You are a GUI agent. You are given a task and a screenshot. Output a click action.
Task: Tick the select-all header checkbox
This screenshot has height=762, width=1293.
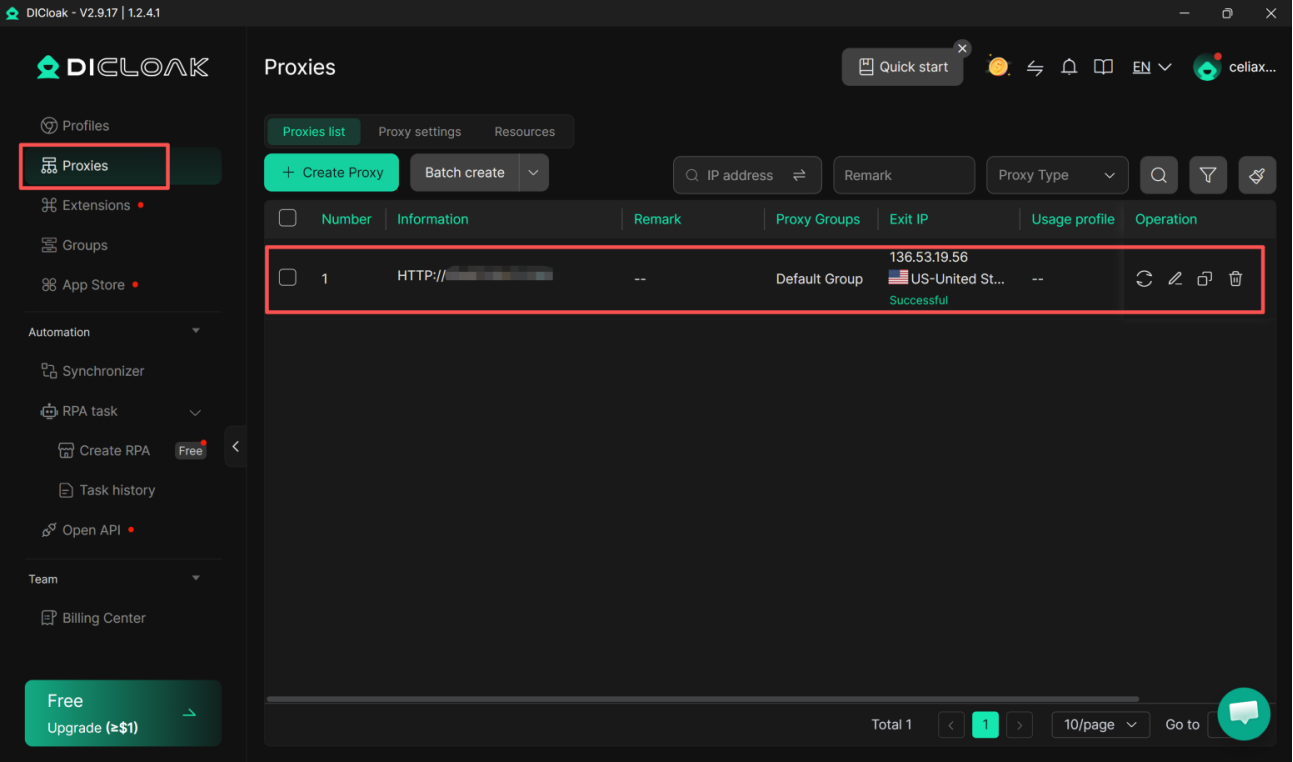tap(288, 218)
